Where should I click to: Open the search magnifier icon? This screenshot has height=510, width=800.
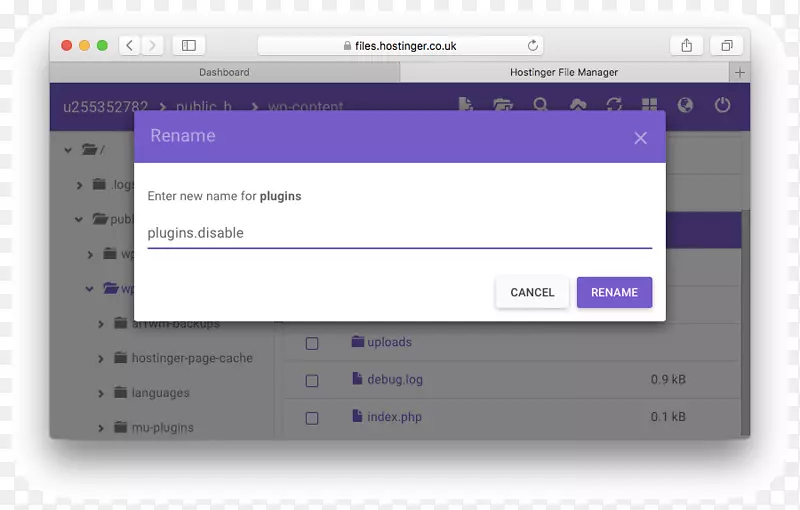tap(540, 105)
